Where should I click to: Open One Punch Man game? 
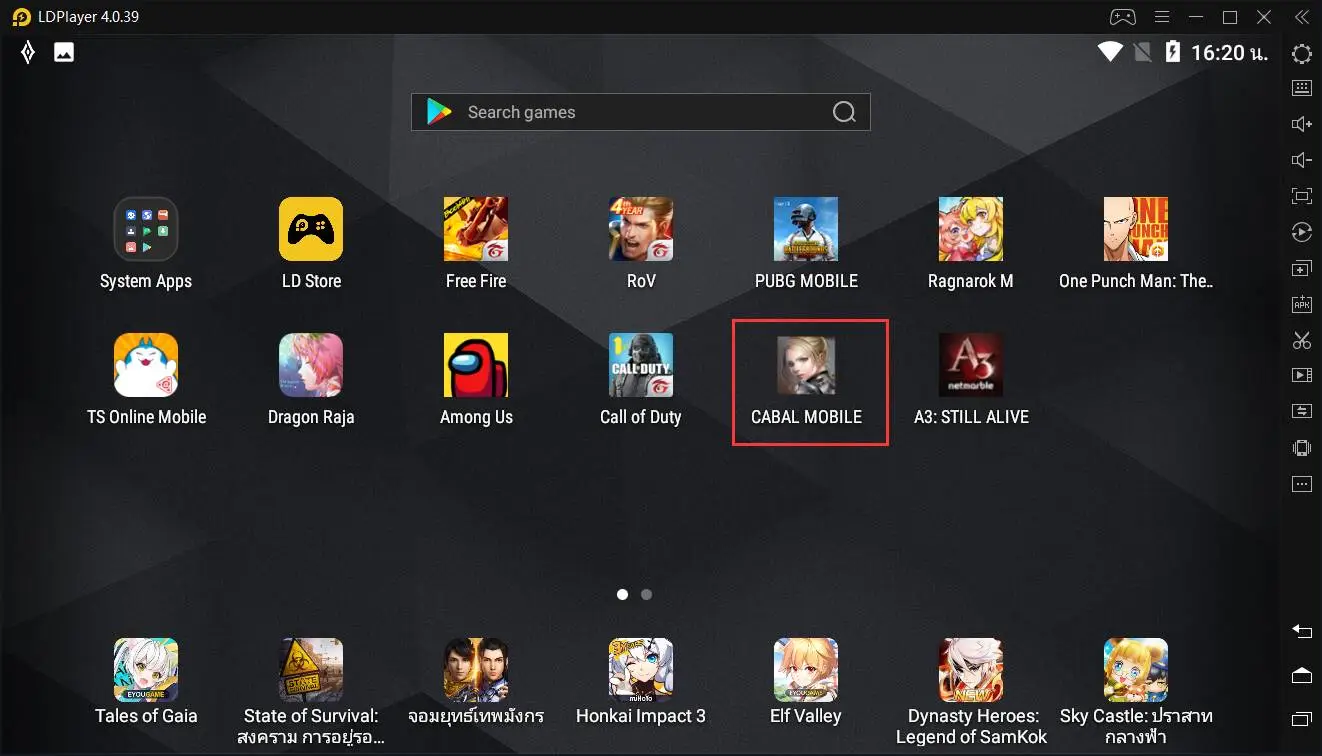1136,229
